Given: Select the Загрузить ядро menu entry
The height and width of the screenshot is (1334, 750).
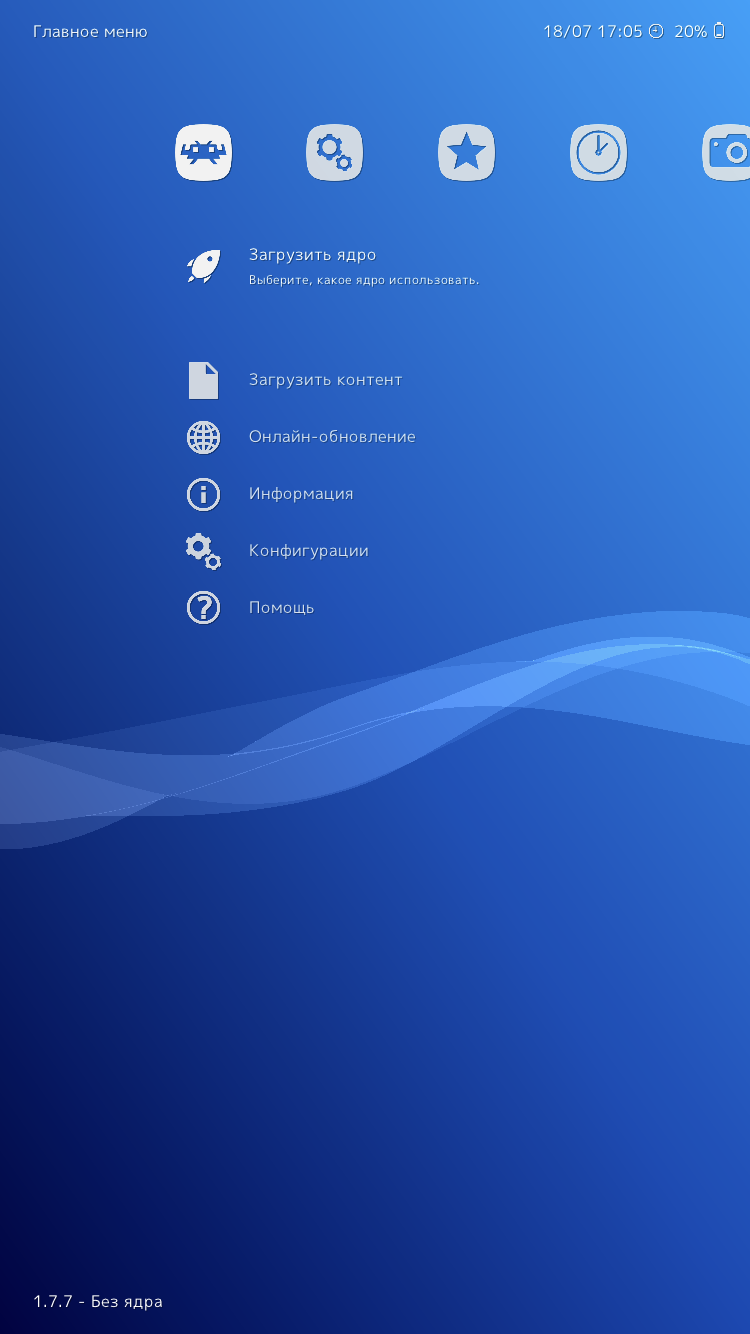Looking at the screenshot, I should coord(312,255).
